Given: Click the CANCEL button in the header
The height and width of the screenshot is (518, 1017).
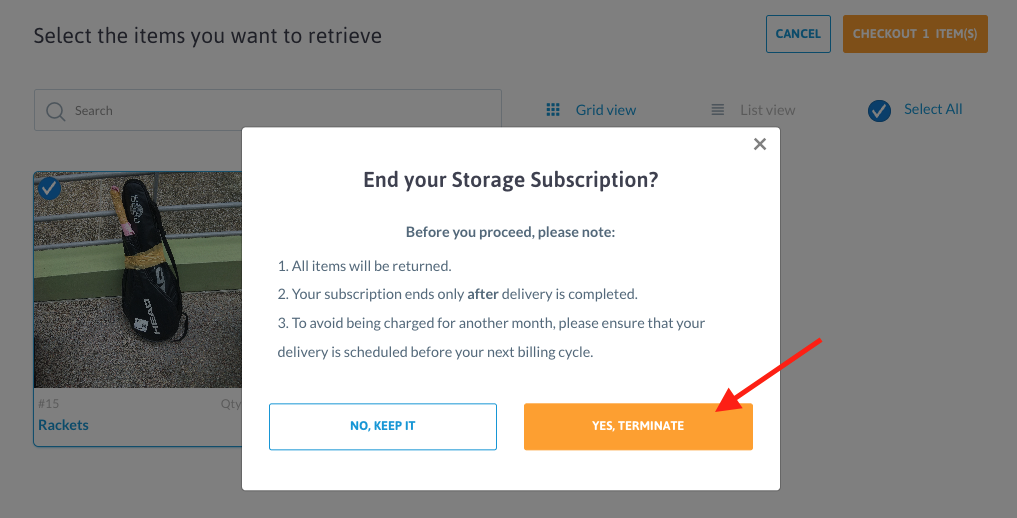Looking at the screenshot, I should [x=798, y=34].
